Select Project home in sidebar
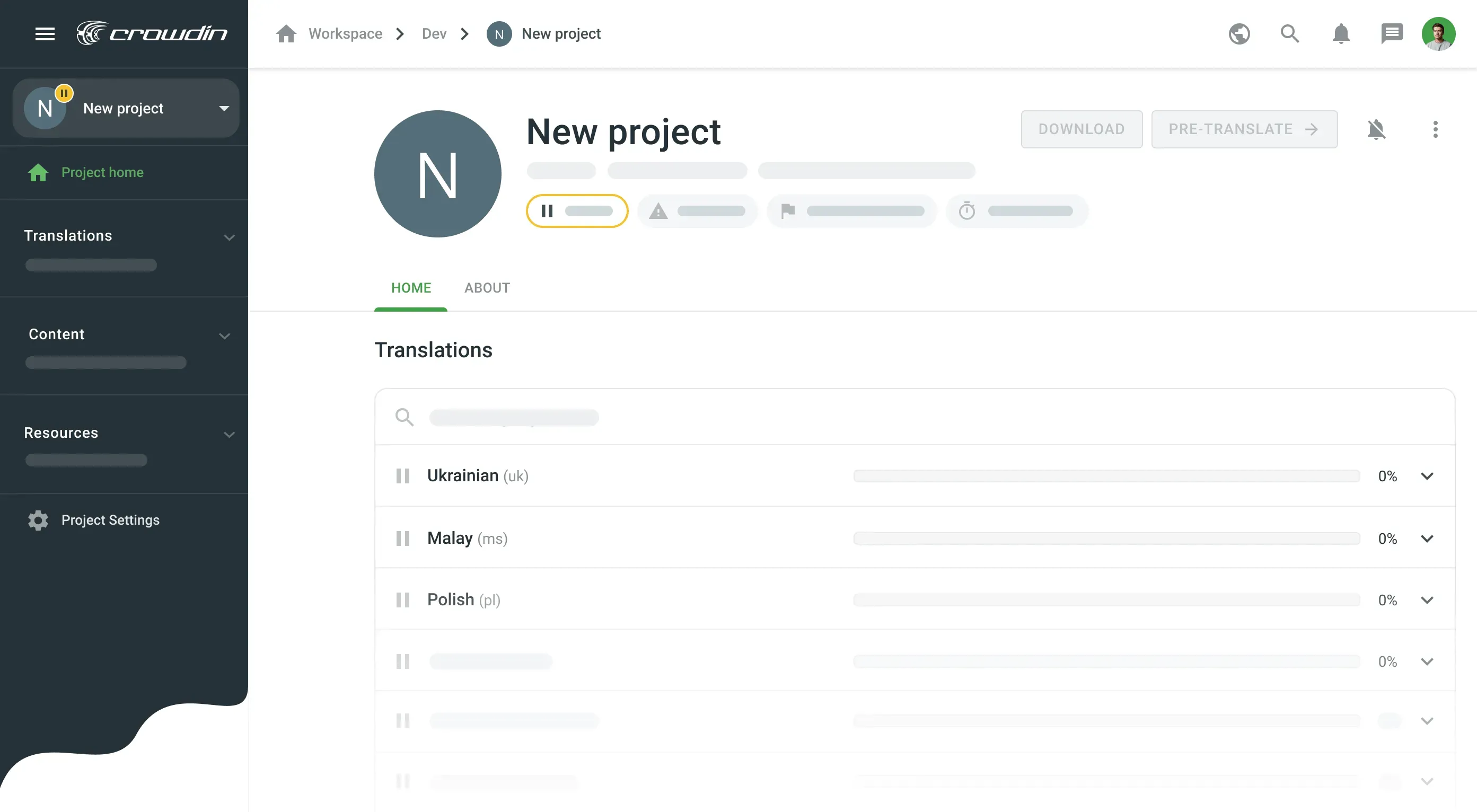Viewport: 1477px width, 812px height. [102, 172]
